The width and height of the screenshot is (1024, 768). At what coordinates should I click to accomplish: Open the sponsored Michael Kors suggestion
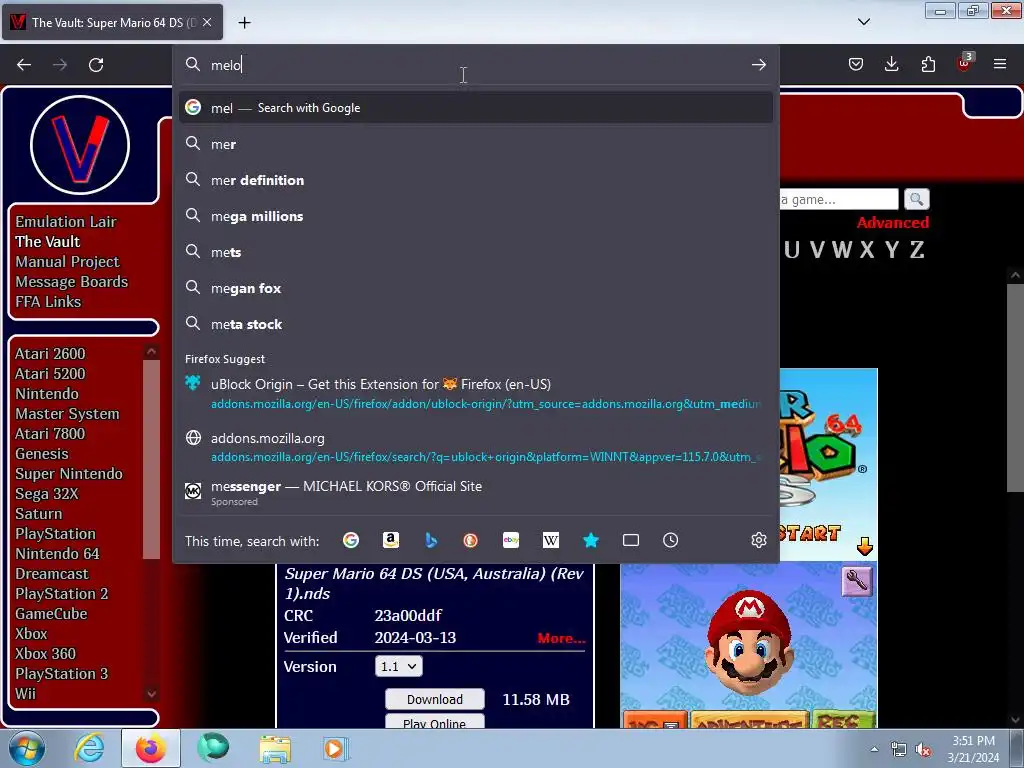coord(475,493)
